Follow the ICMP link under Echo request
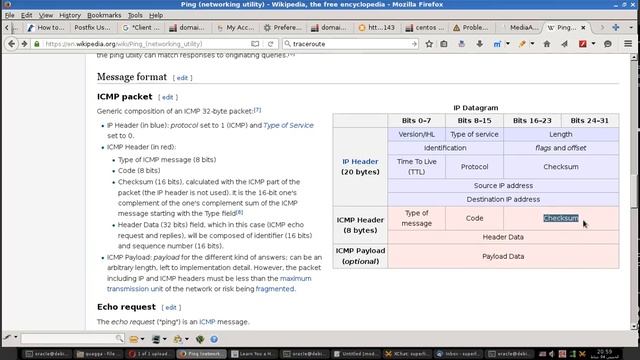 click(x=207, y=322)
